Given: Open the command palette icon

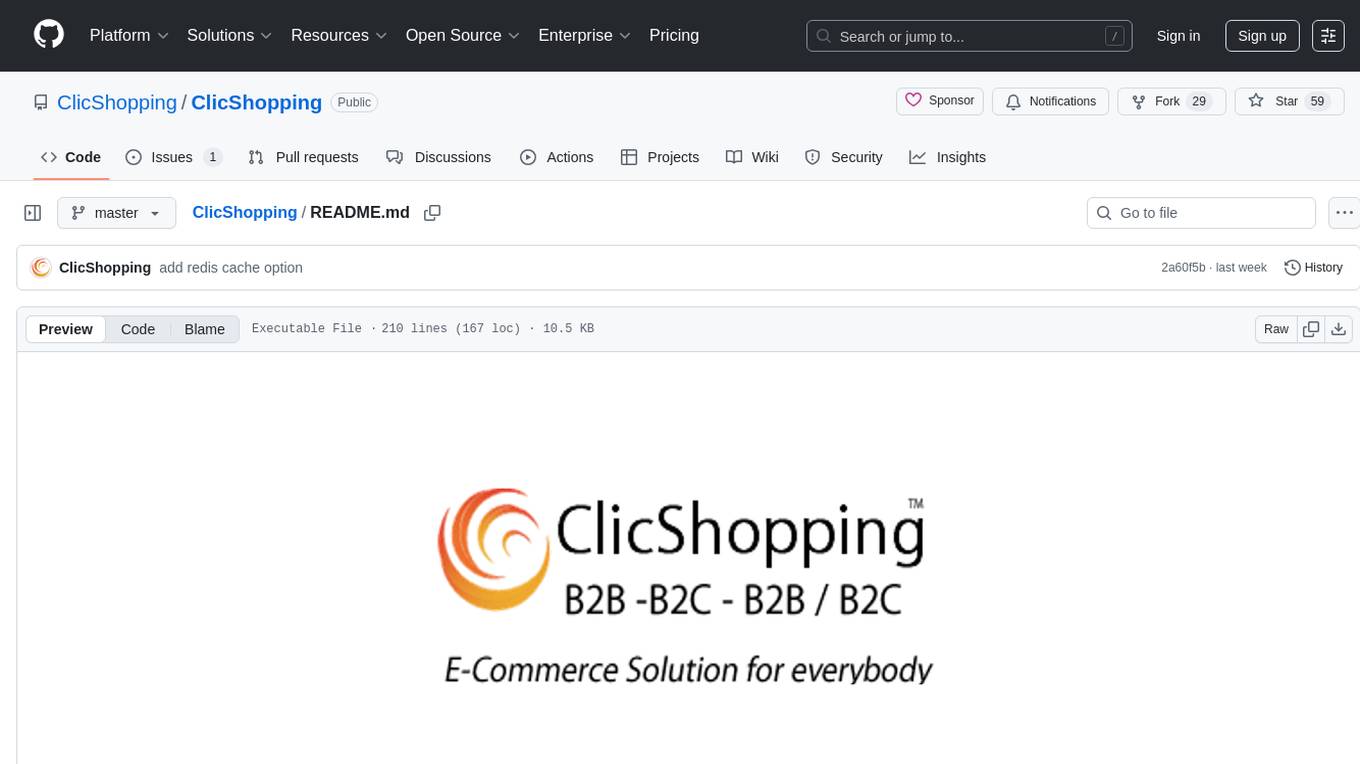Looking at the screenshot, I should click(x=1328, y=35).
